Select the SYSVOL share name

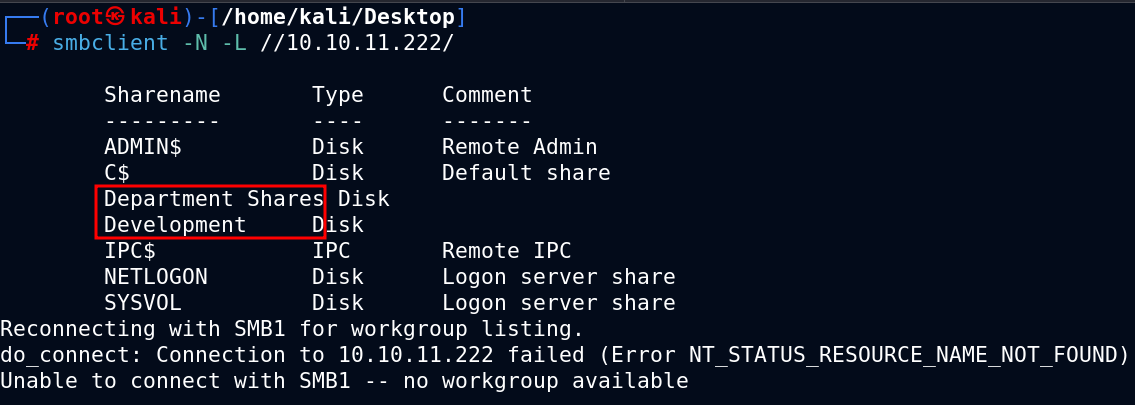point(143,303)
